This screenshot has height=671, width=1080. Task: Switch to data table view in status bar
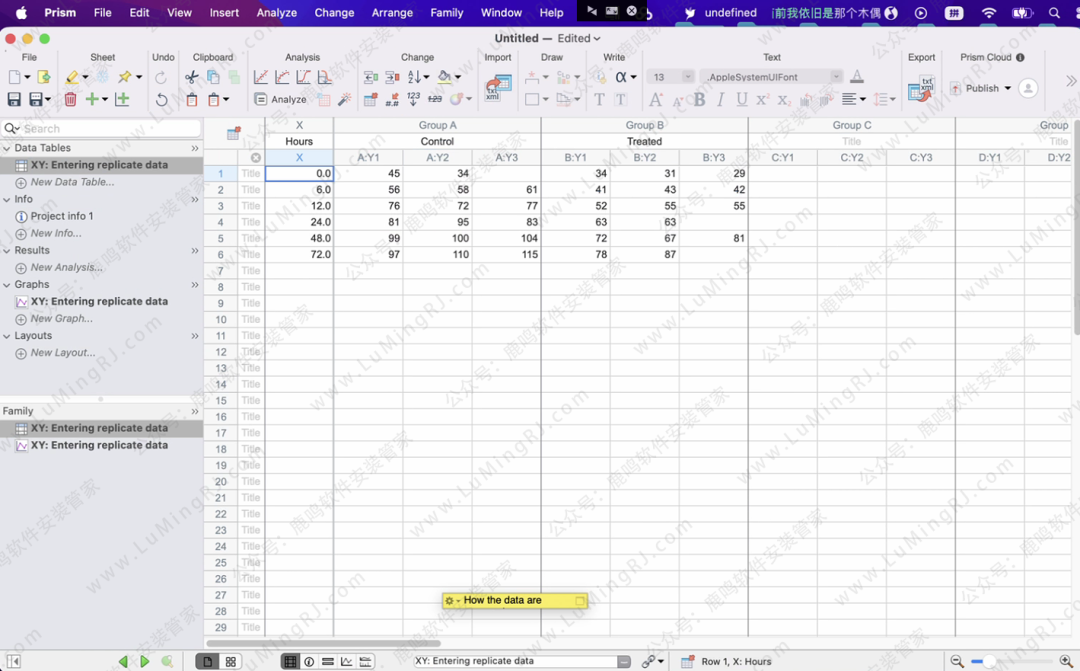point(290,661)
